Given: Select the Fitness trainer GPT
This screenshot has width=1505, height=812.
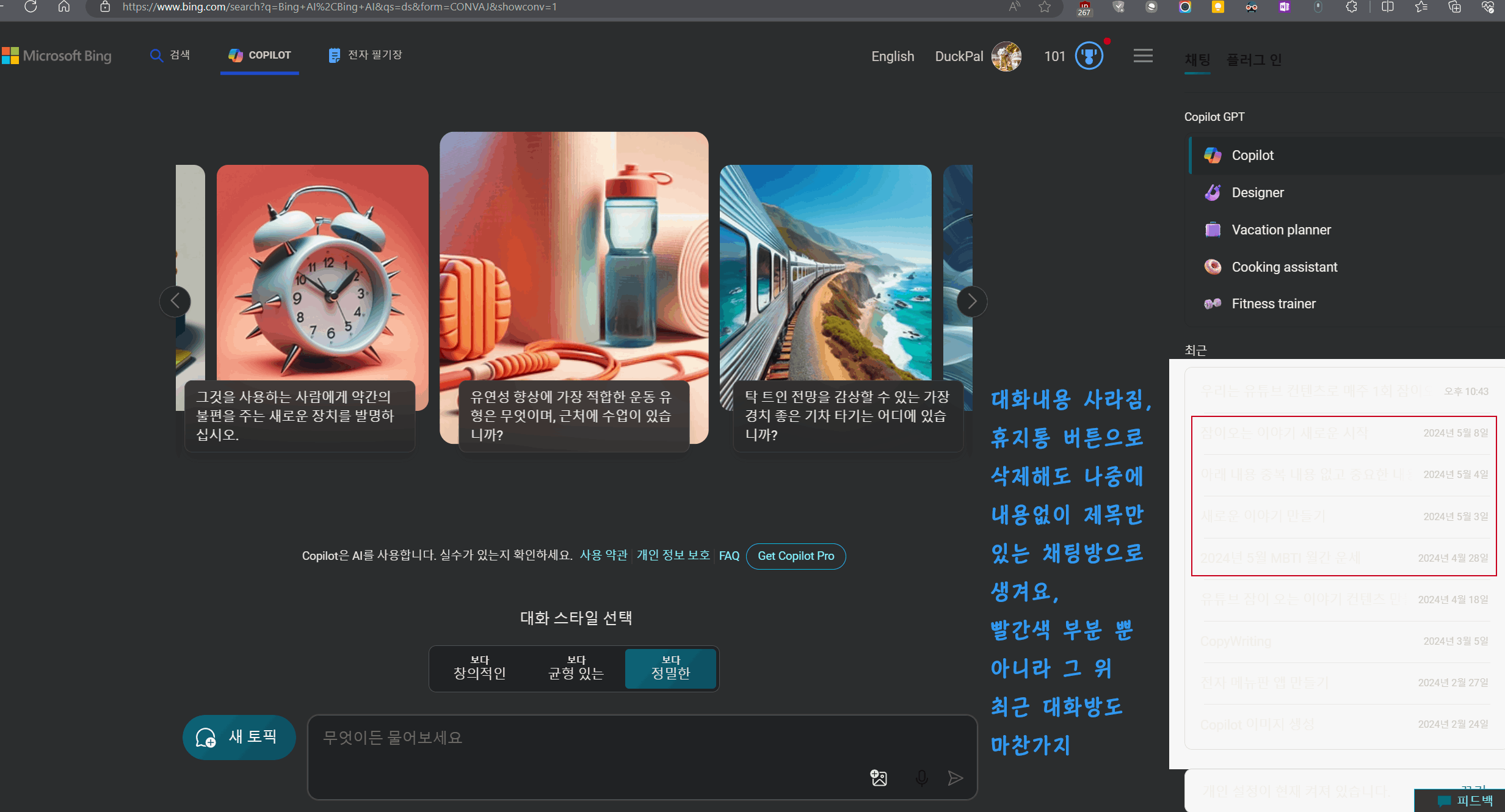Looking at the screenshot, I should (1346, 303).
